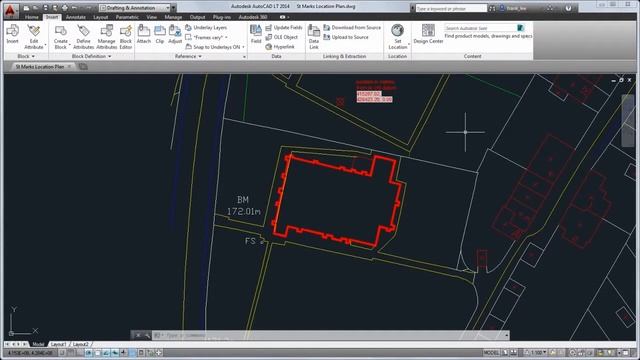Switch to the View ribbon tab
The image size is (640, 360).
151,17
